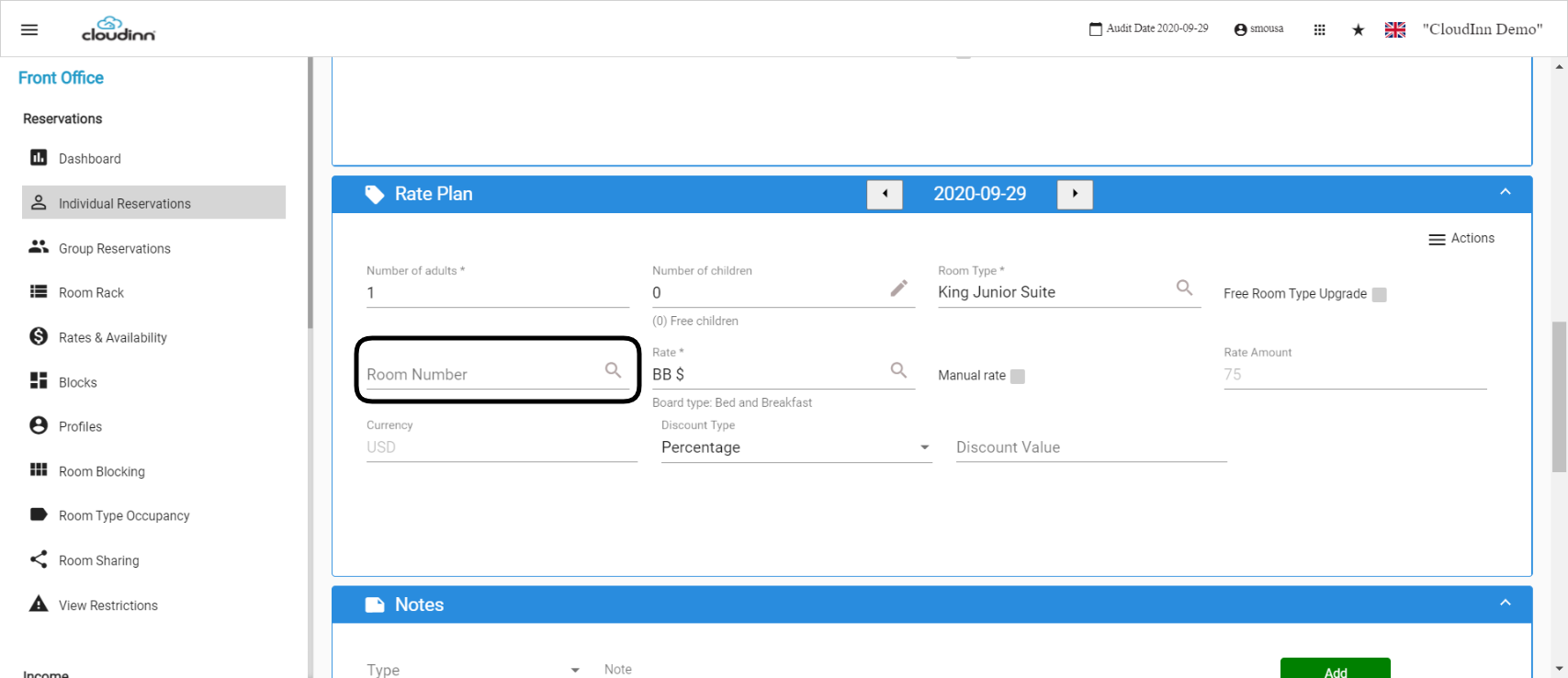The width and height of the screenshot is (1568, 678).
Task: Open Room Type Occupancy page
Action: (x=153, y=514)
